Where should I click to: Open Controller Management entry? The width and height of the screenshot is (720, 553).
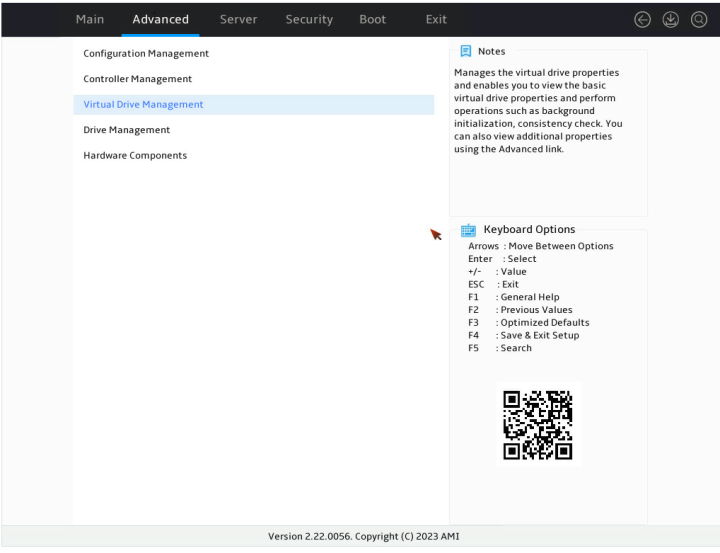(253, 79)
